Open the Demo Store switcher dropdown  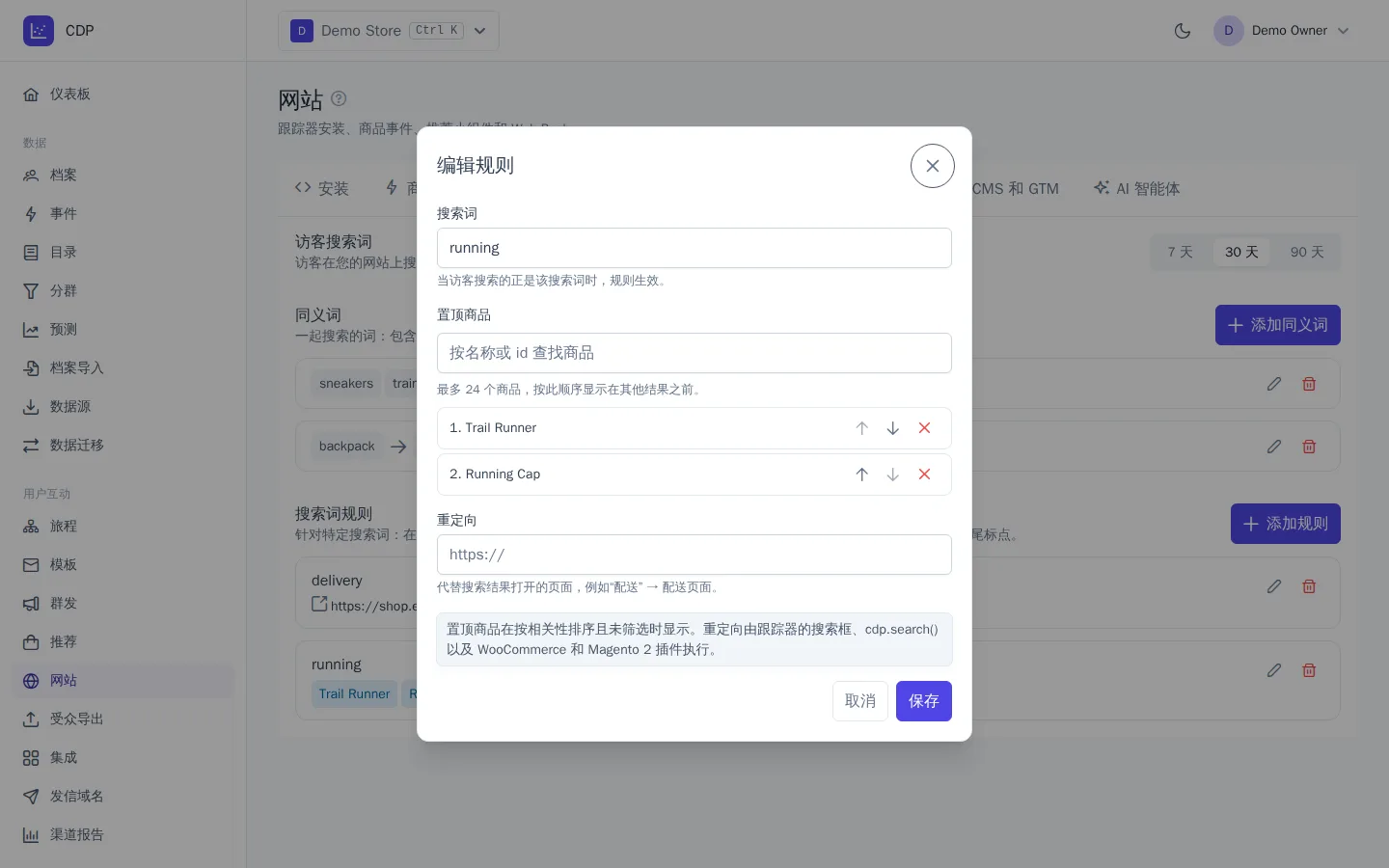(x=389, y=31)
